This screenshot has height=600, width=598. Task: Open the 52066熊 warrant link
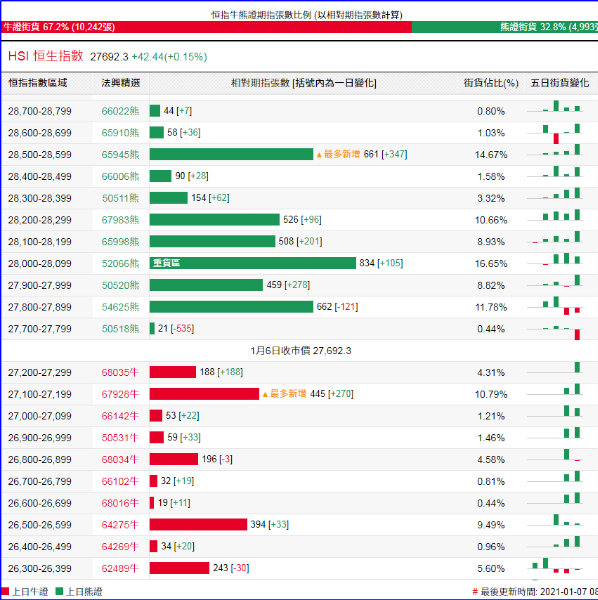120,264
